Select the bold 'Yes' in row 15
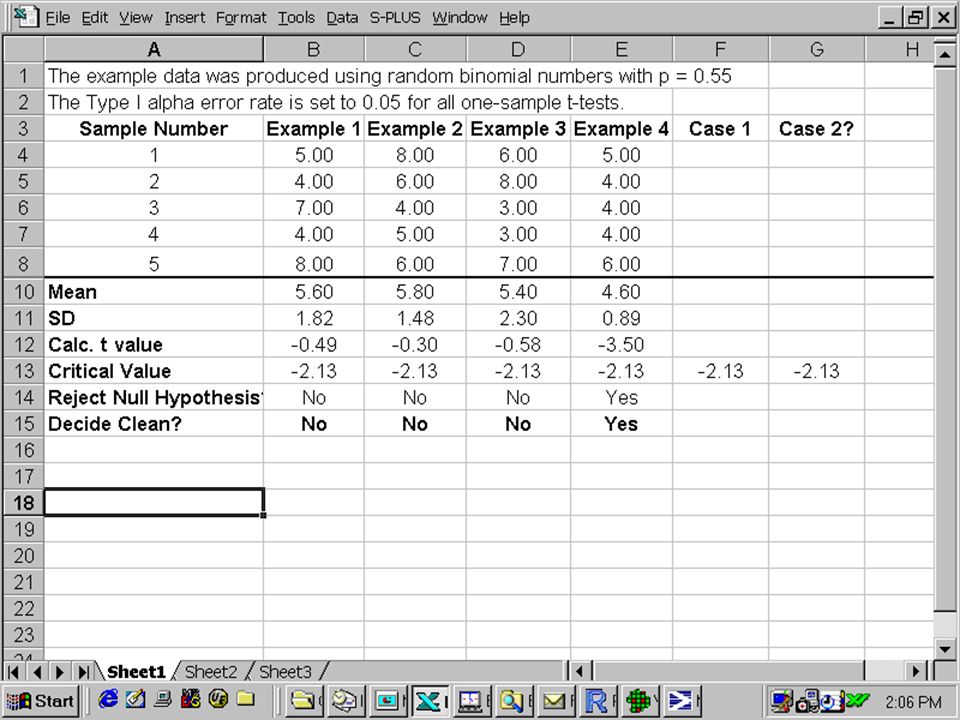 621,424
